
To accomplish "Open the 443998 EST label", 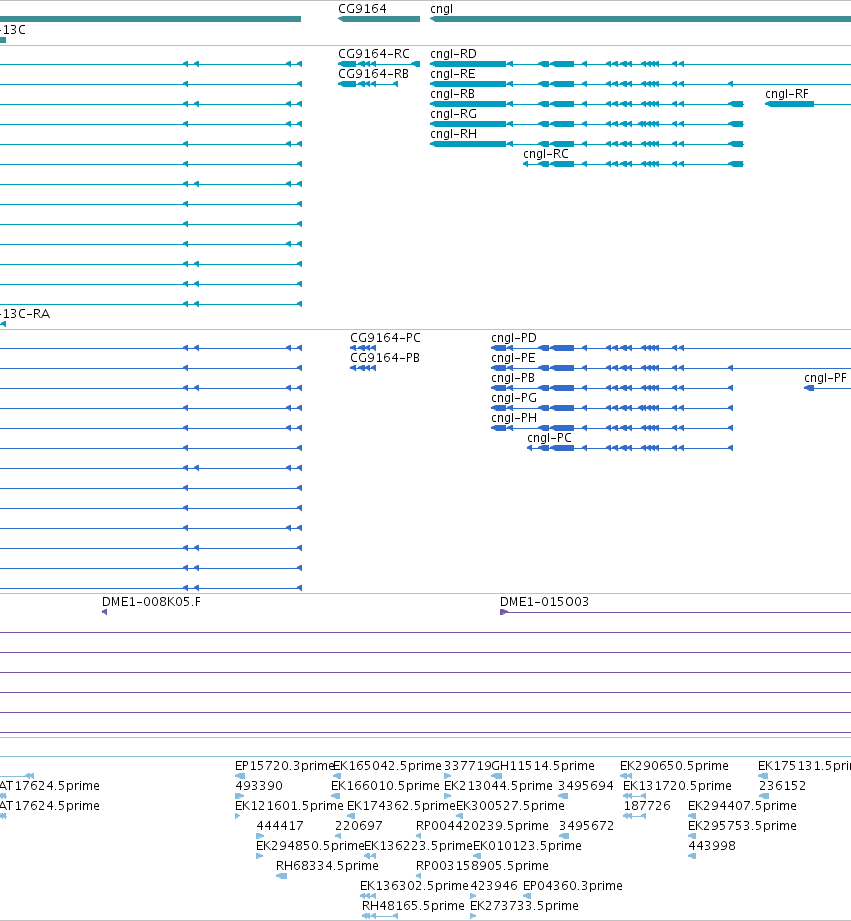I will coord(712,845).
